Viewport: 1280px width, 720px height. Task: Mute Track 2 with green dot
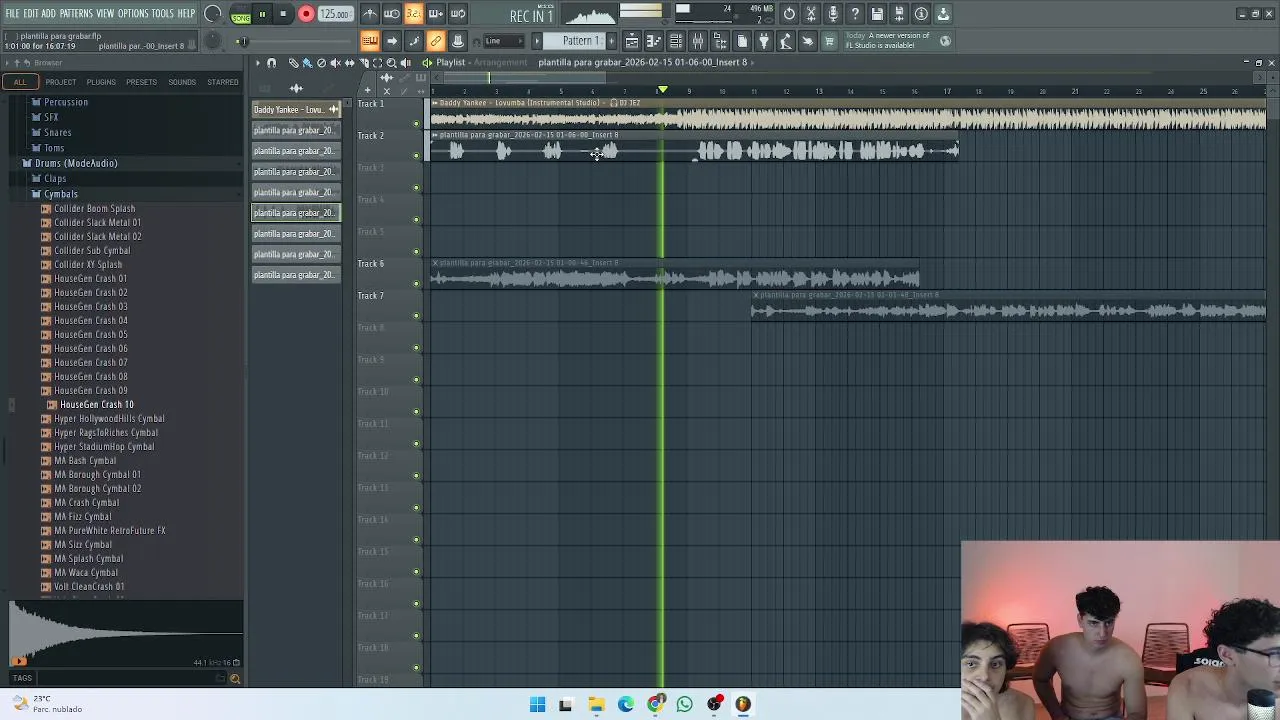[416, 156]
